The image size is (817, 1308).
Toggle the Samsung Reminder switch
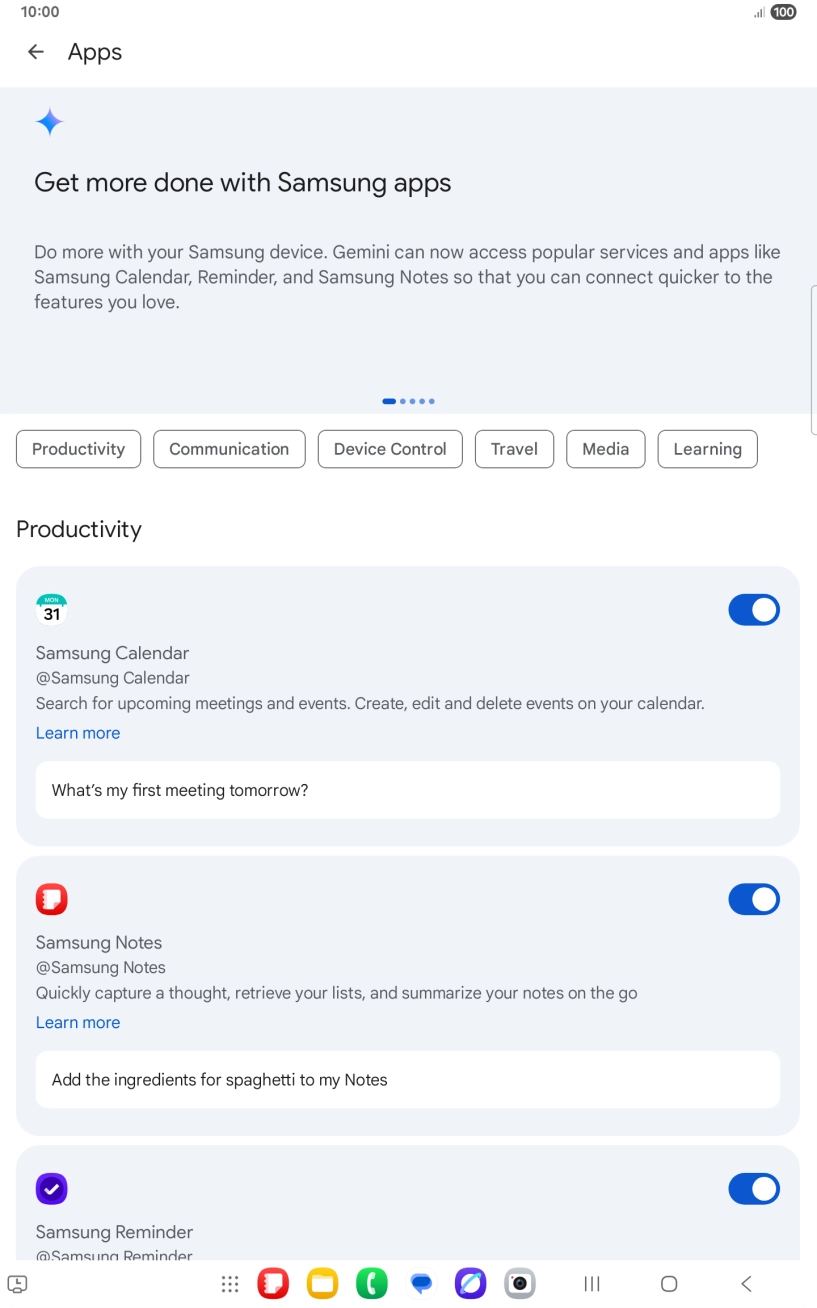click(x=754, y=1189)
